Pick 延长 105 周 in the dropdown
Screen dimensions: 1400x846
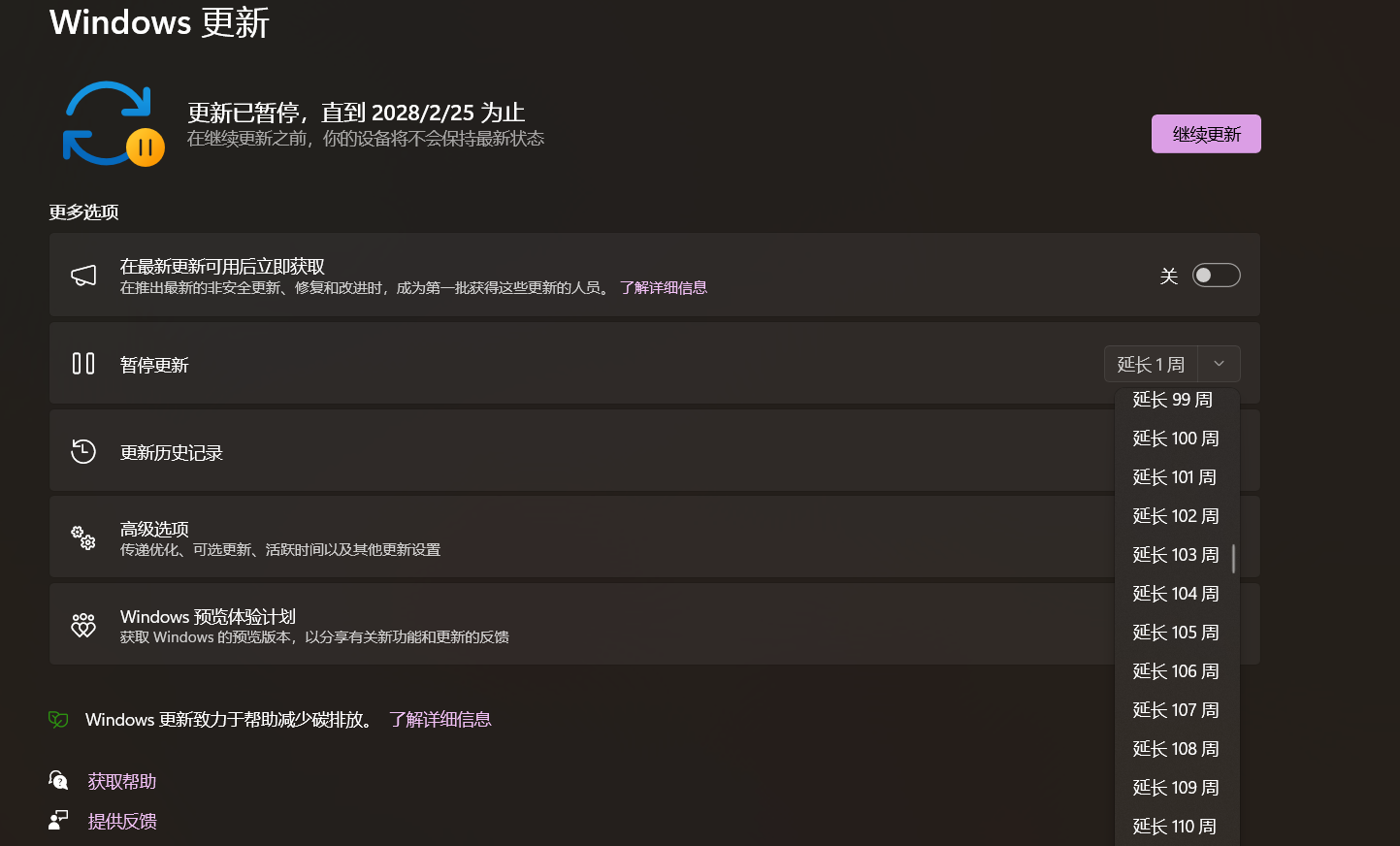(x=1177, y=633)
